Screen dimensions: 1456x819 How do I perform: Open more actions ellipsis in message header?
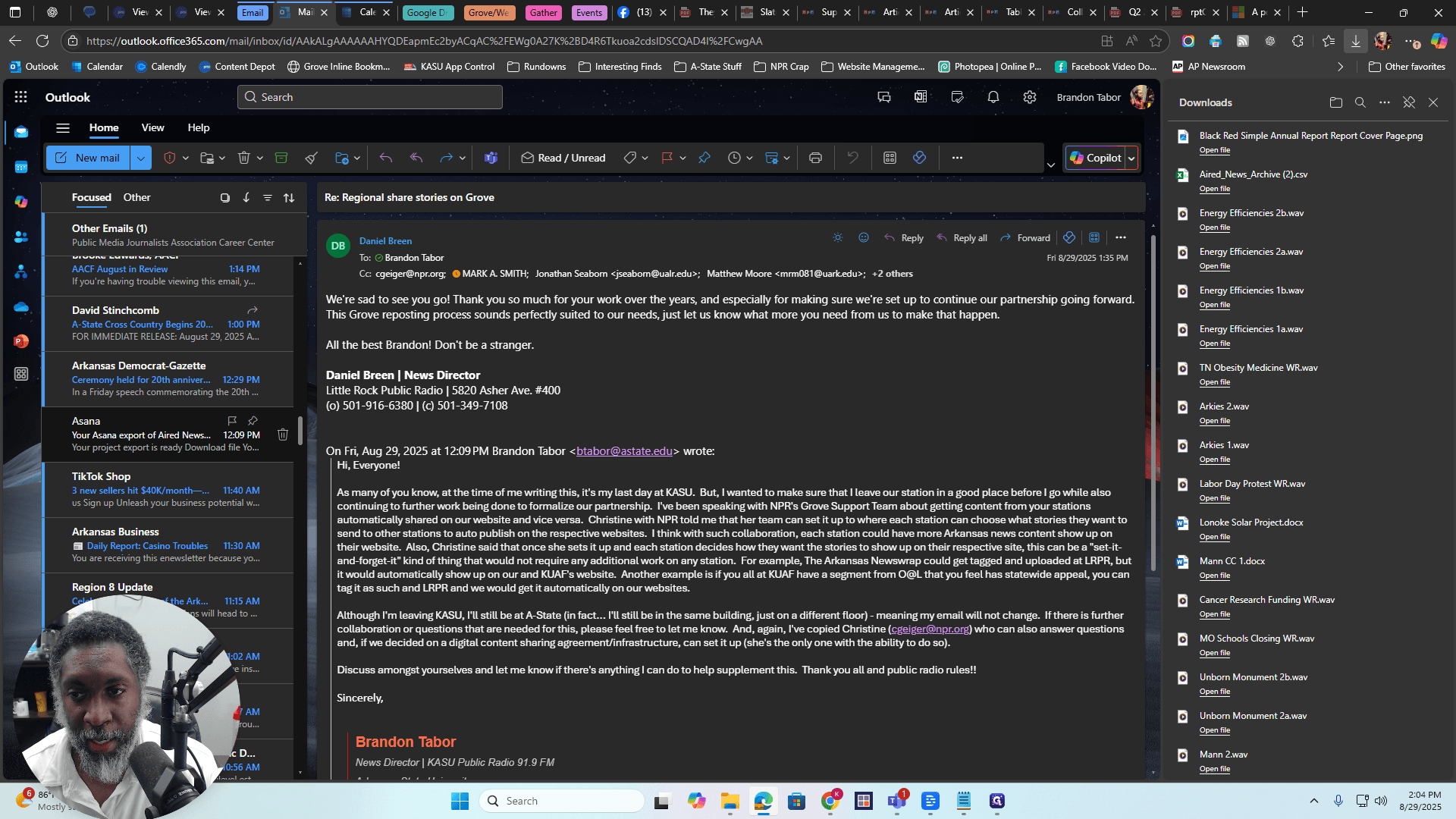(x=1121, y=237)
